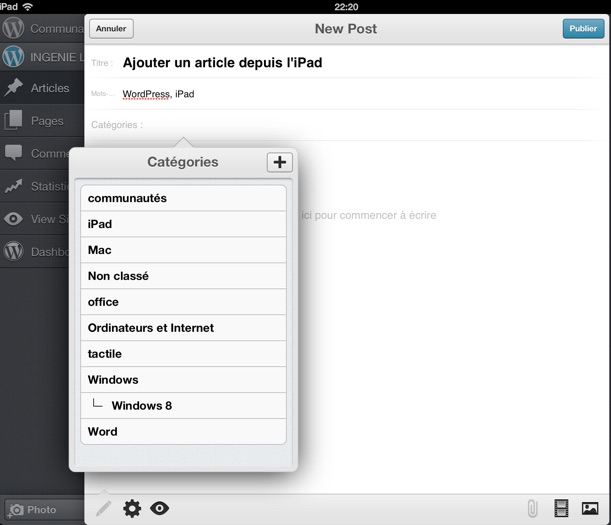This screenshot has width=611, height=525.
Task: Add a new category with plus button
Action: pyautogui.click(x=279, y=162)
